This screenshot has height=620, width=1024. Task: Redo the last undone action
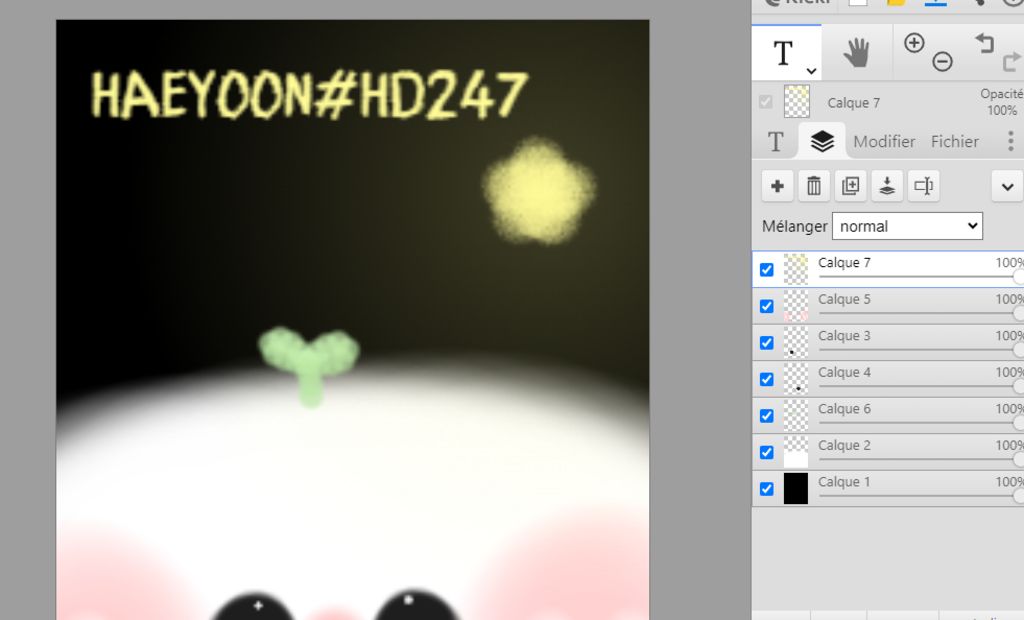(x=1012, y=62)
